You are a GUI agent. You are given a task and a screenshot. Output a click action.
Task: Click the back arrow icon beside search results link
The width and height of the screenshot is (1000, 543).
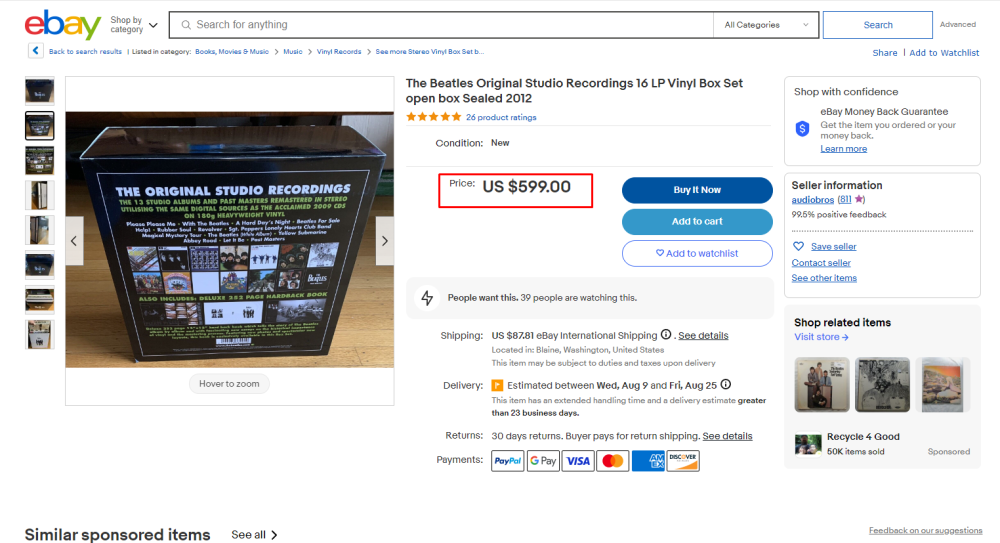click(36, 51)
